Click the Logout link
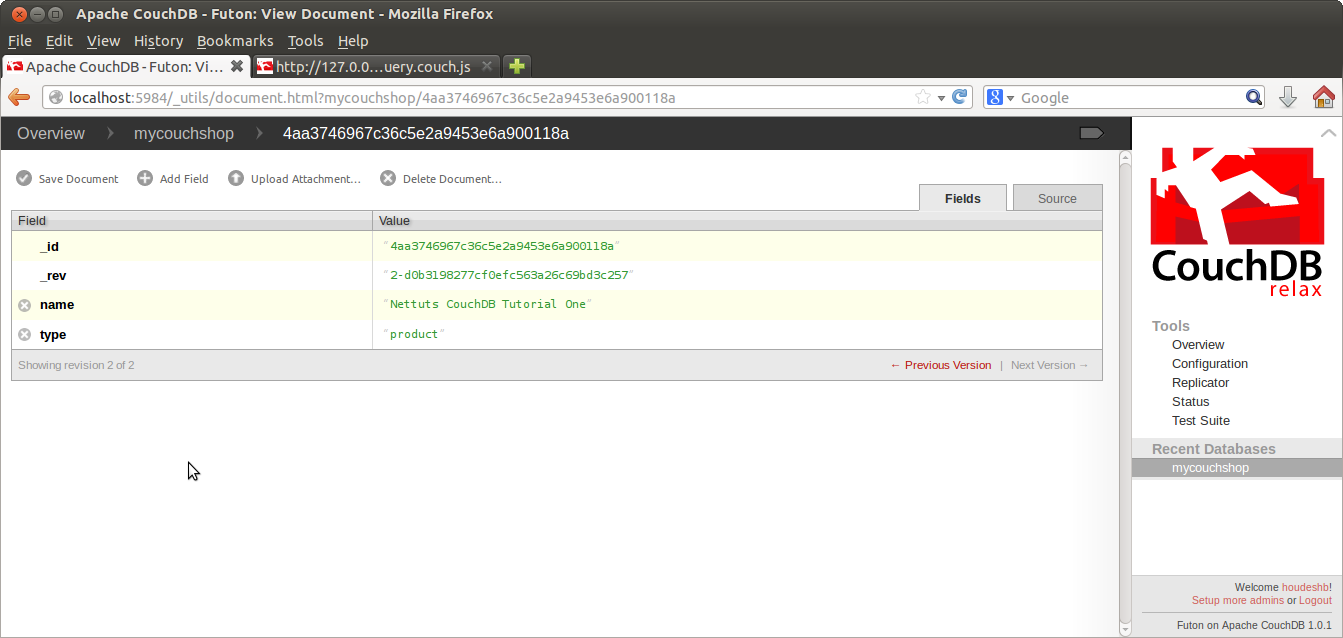 (x=1315, y=600)
